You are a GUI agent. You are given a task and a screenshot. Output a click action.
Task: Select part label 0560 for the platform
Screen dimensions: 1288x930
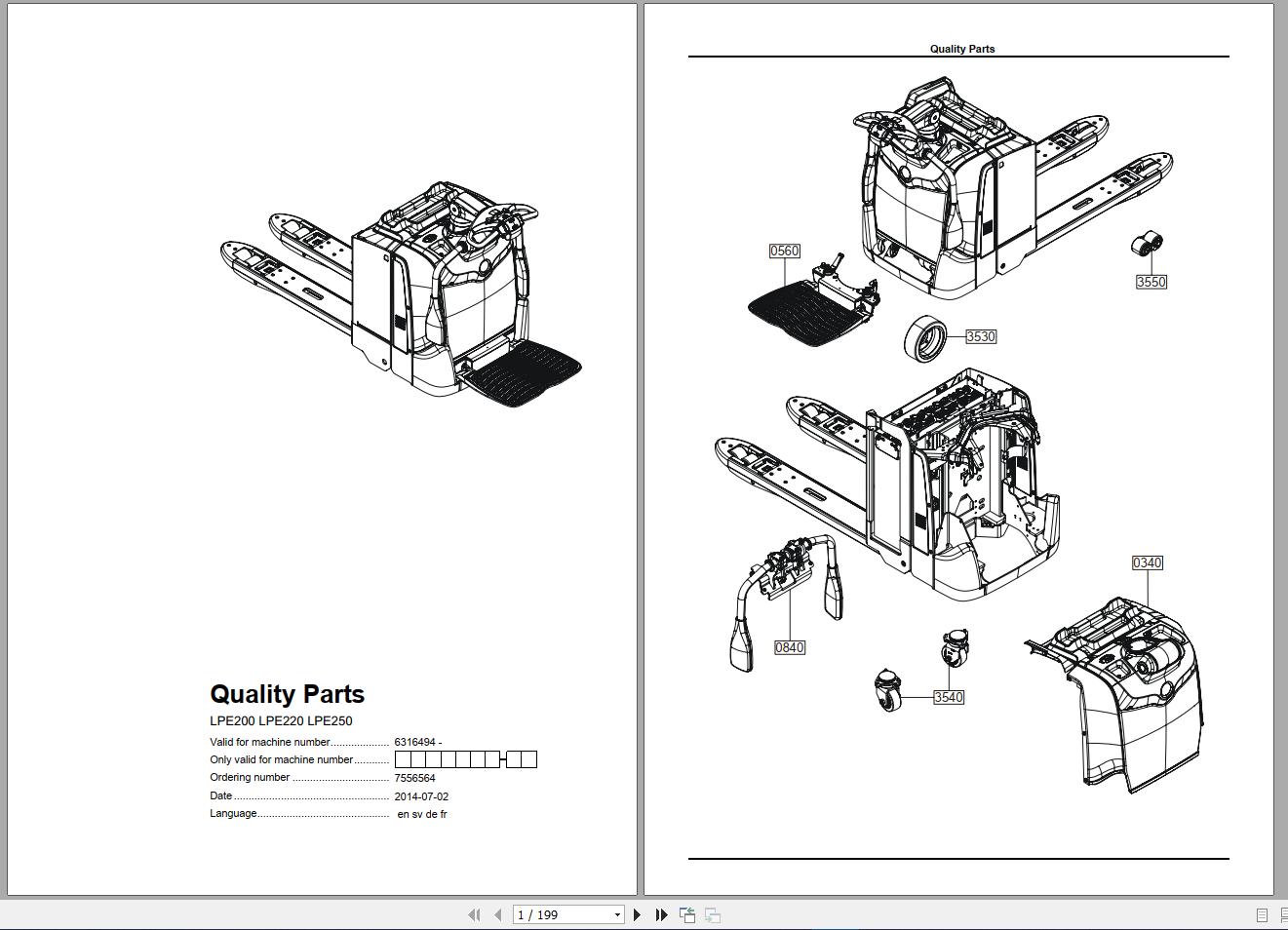coord(784,251)
